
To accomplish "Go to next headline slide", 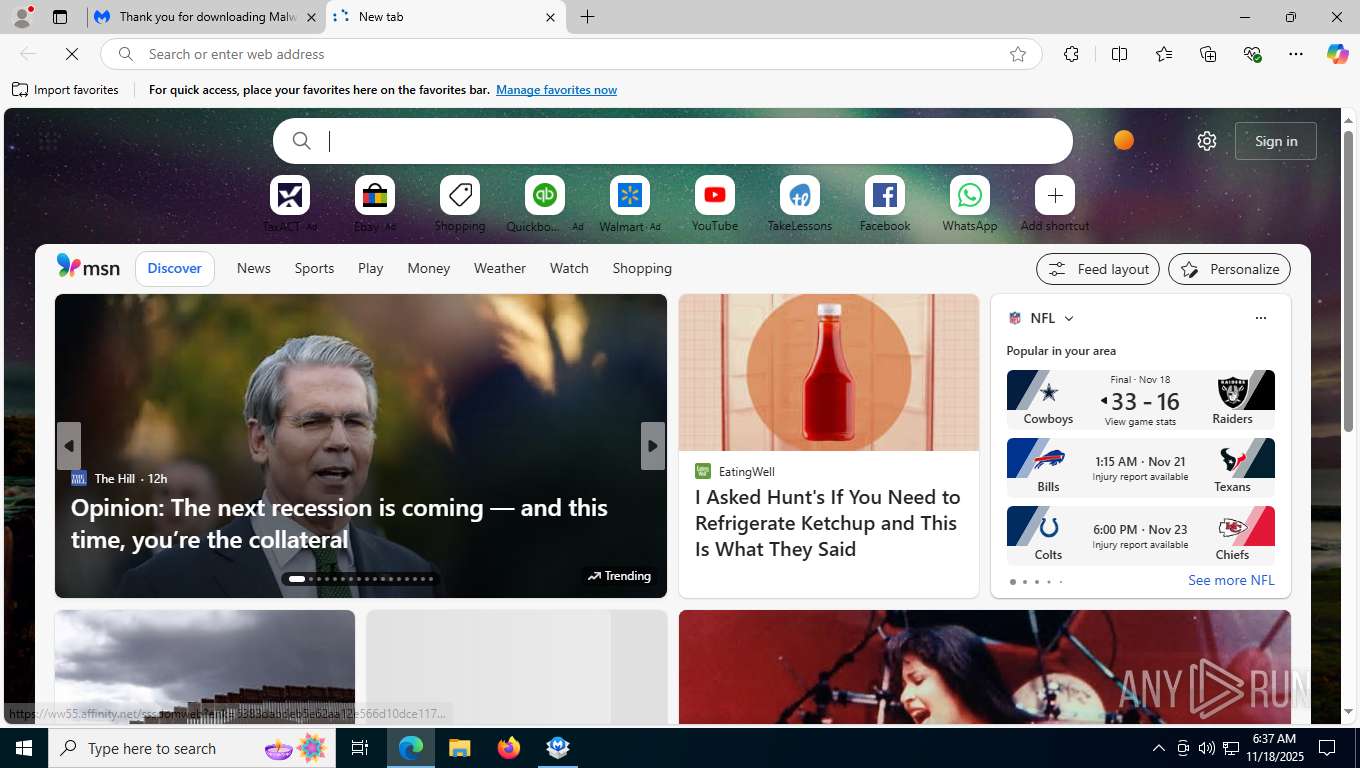I will point(652,446).
